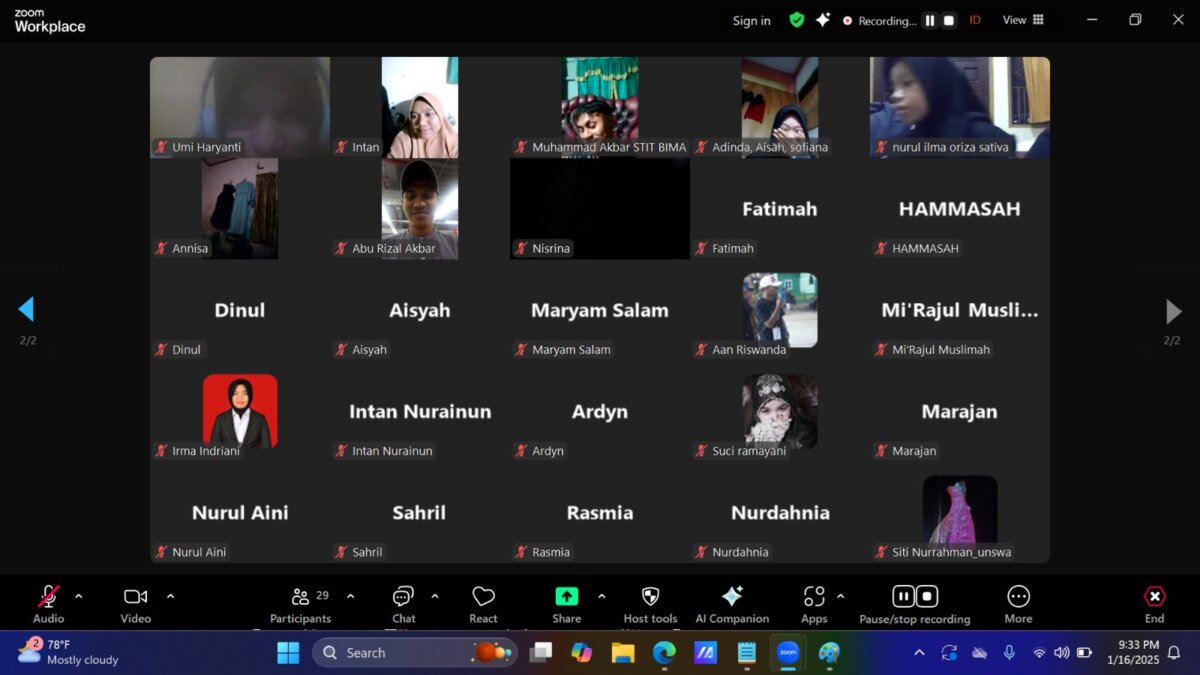This screenshot has height=675, width=1200.
Task: End the meeting
Action: [x=1154, y=604]
